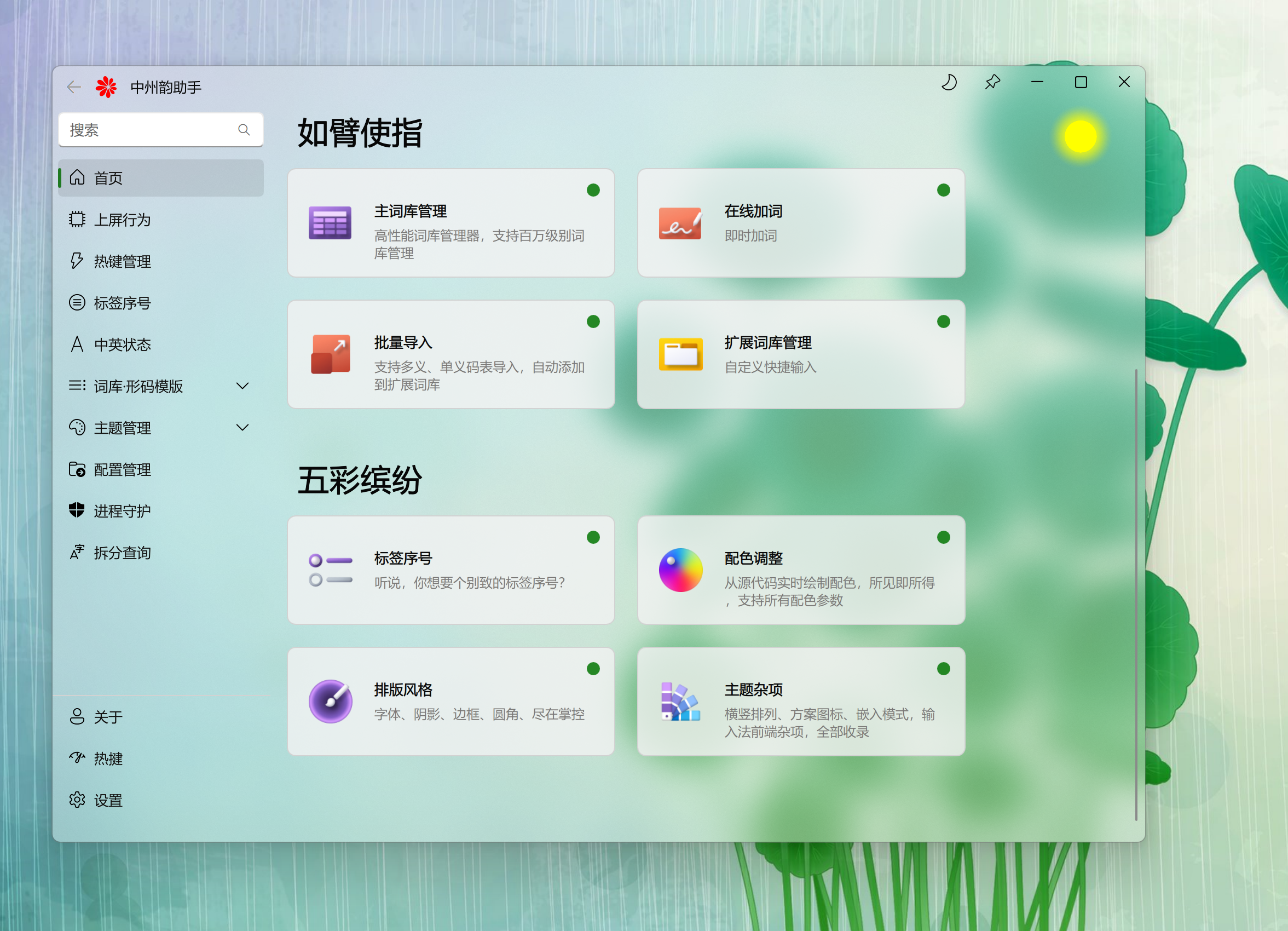Click the pin window icon
This screenshot has width=1288, height=931.
pyautogui.click(x=992, y=83)
